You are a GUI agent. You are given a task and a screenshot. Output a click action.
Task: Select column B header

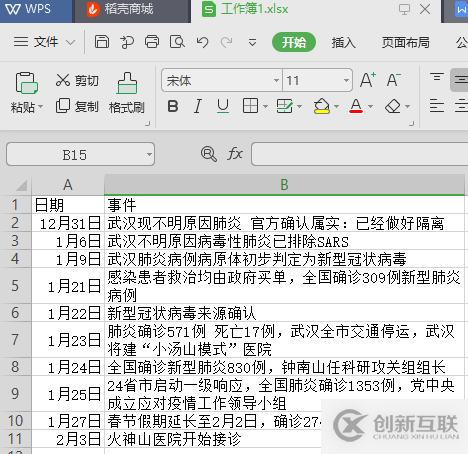point(284,185)
